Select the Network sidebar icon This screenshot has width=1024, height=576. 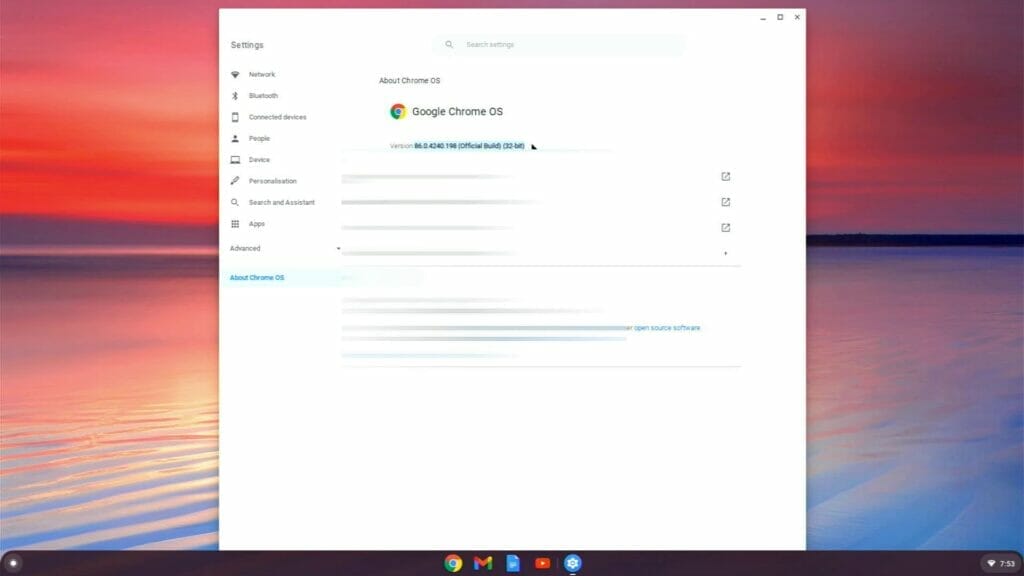(x=234, y=74)
